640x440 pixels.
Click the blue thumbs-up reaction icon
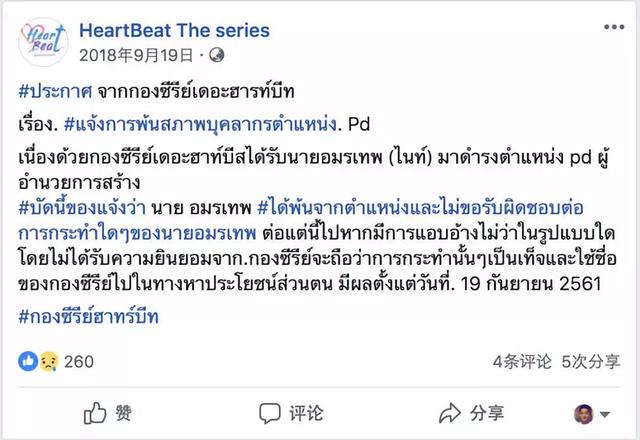[x=27, y=360]
